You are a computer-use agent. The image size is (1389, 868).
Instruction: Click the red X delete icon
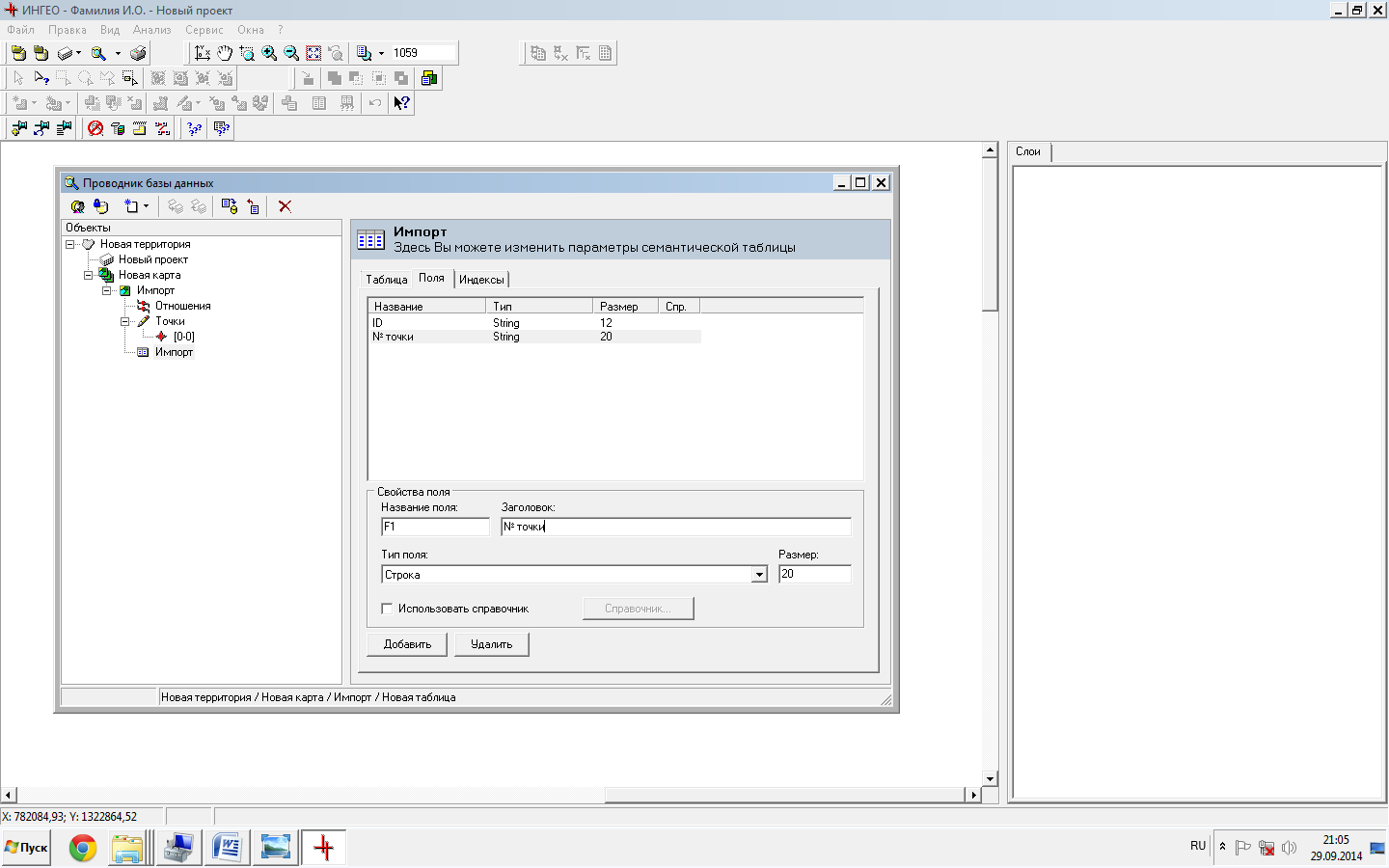coord(285,206)
